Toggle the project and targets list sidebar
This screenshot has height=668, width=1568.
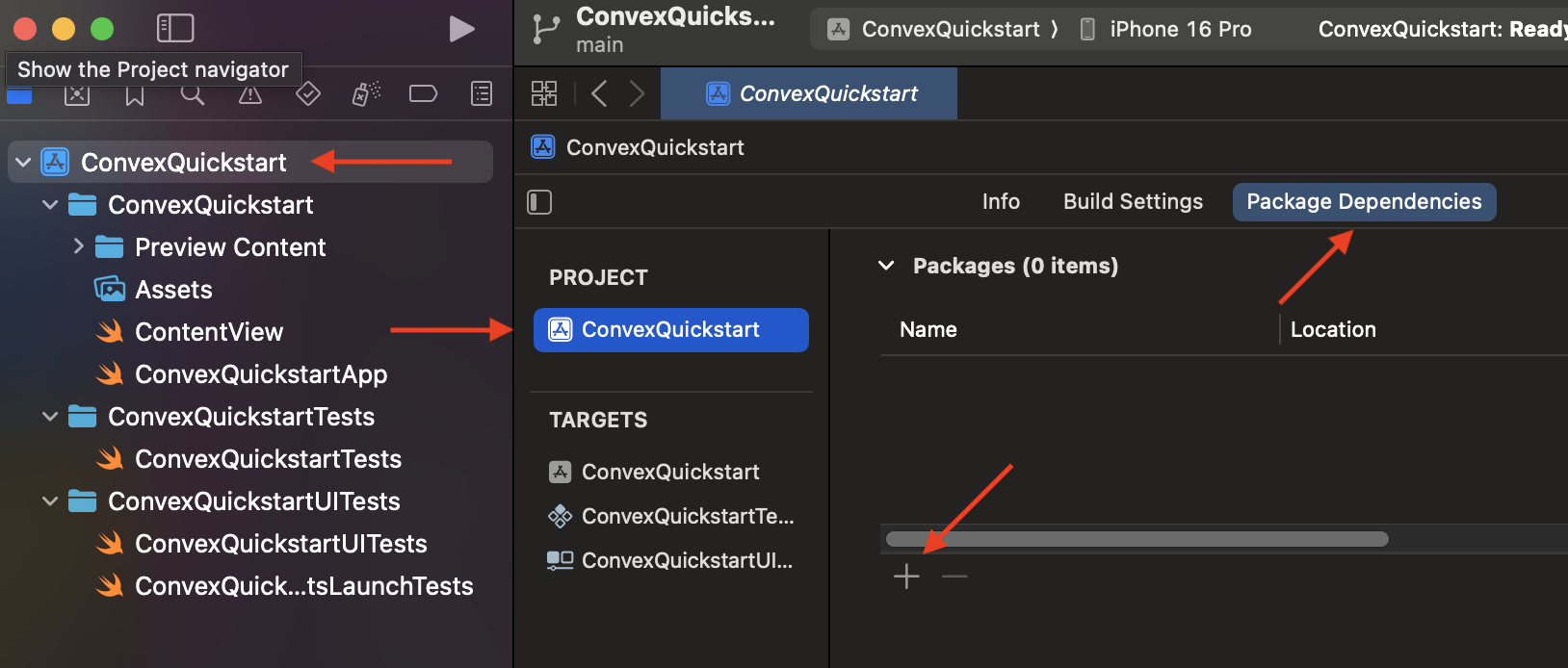click(x=539, y=202)
